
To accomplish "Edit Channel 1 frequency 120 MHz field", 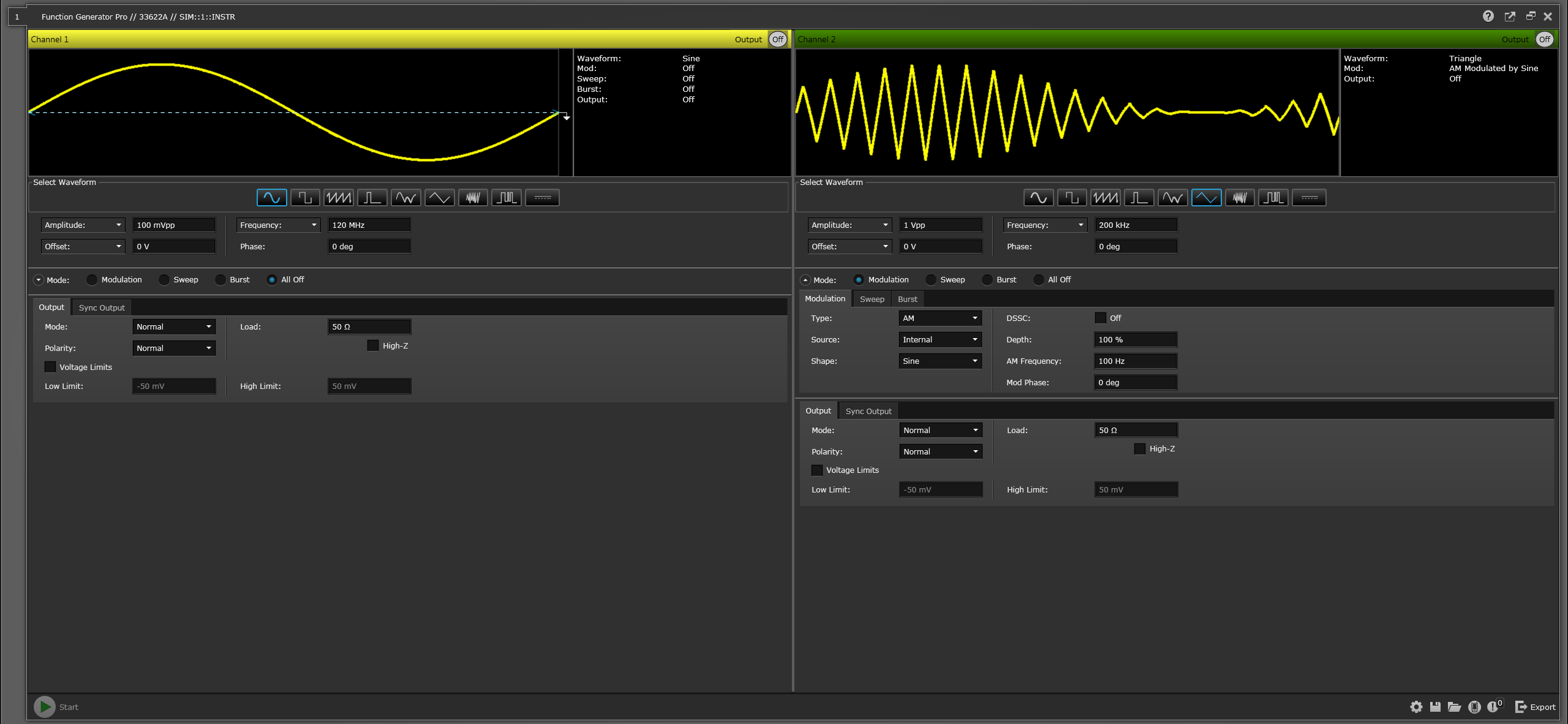I will (369, 225).
